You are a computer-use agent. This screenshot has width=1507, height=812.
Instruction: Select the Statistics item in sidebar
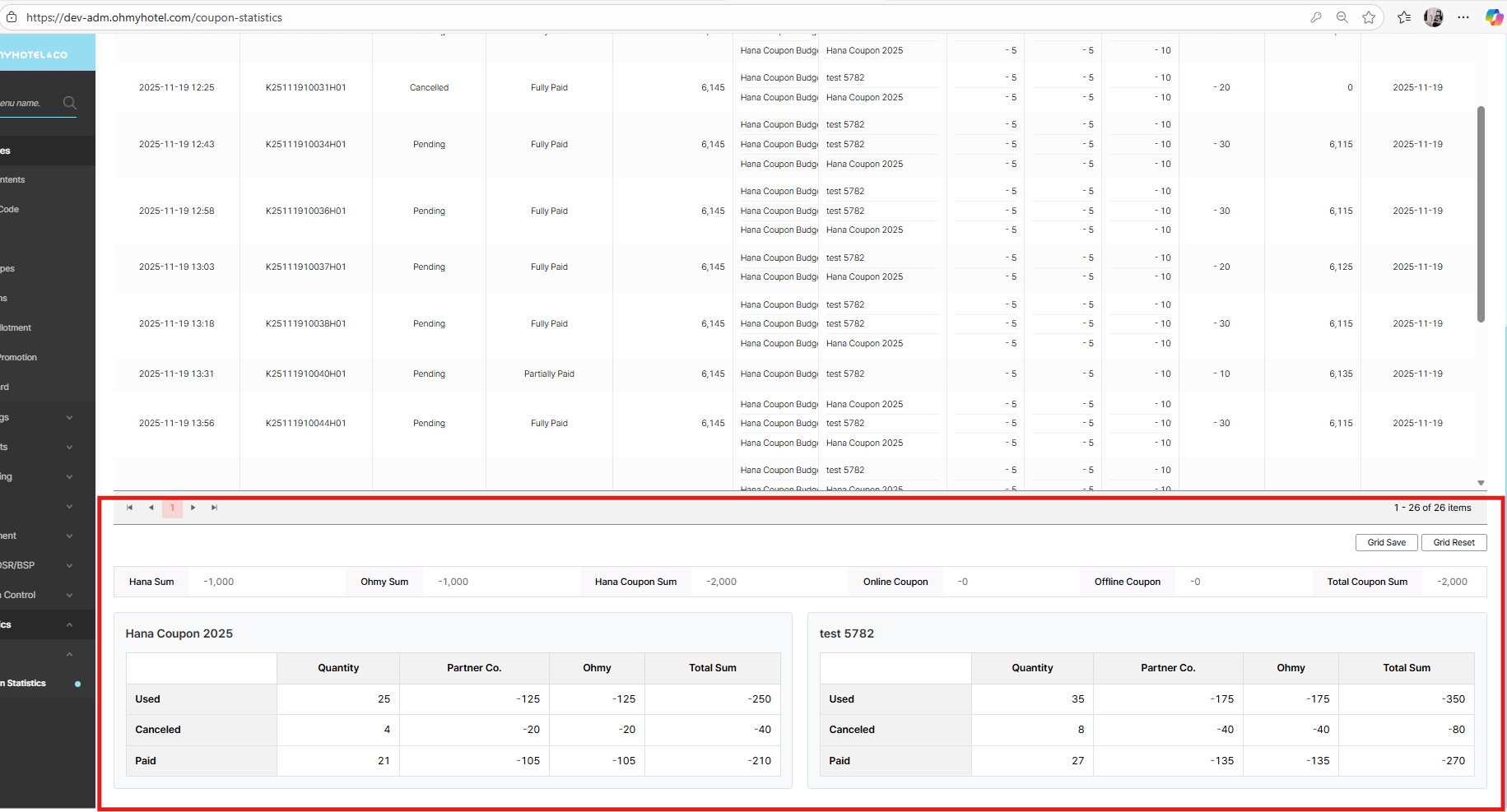click(x=26, y=684)
